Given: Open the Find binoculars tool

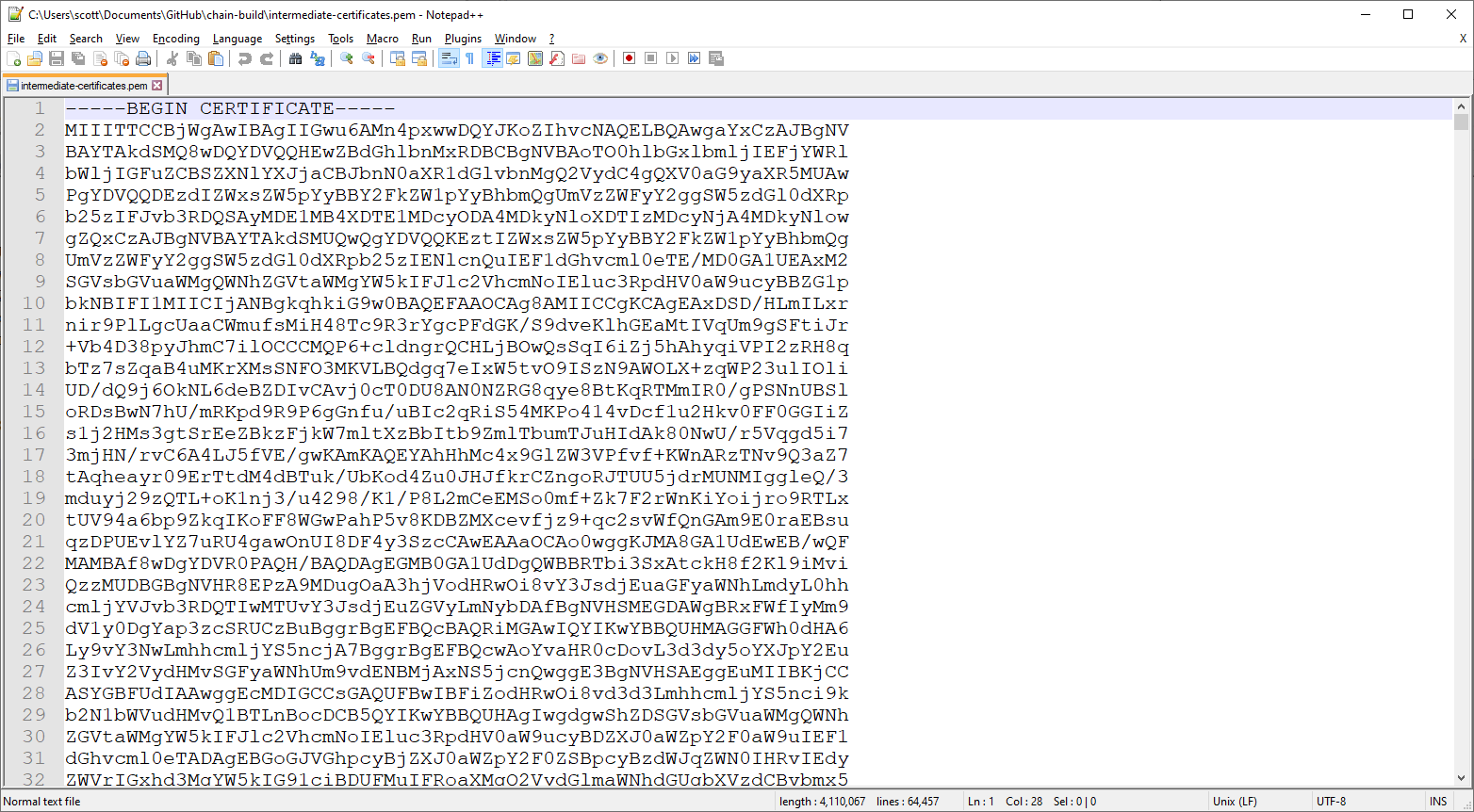Looking at the screenshot, I should tap(295, 58).
